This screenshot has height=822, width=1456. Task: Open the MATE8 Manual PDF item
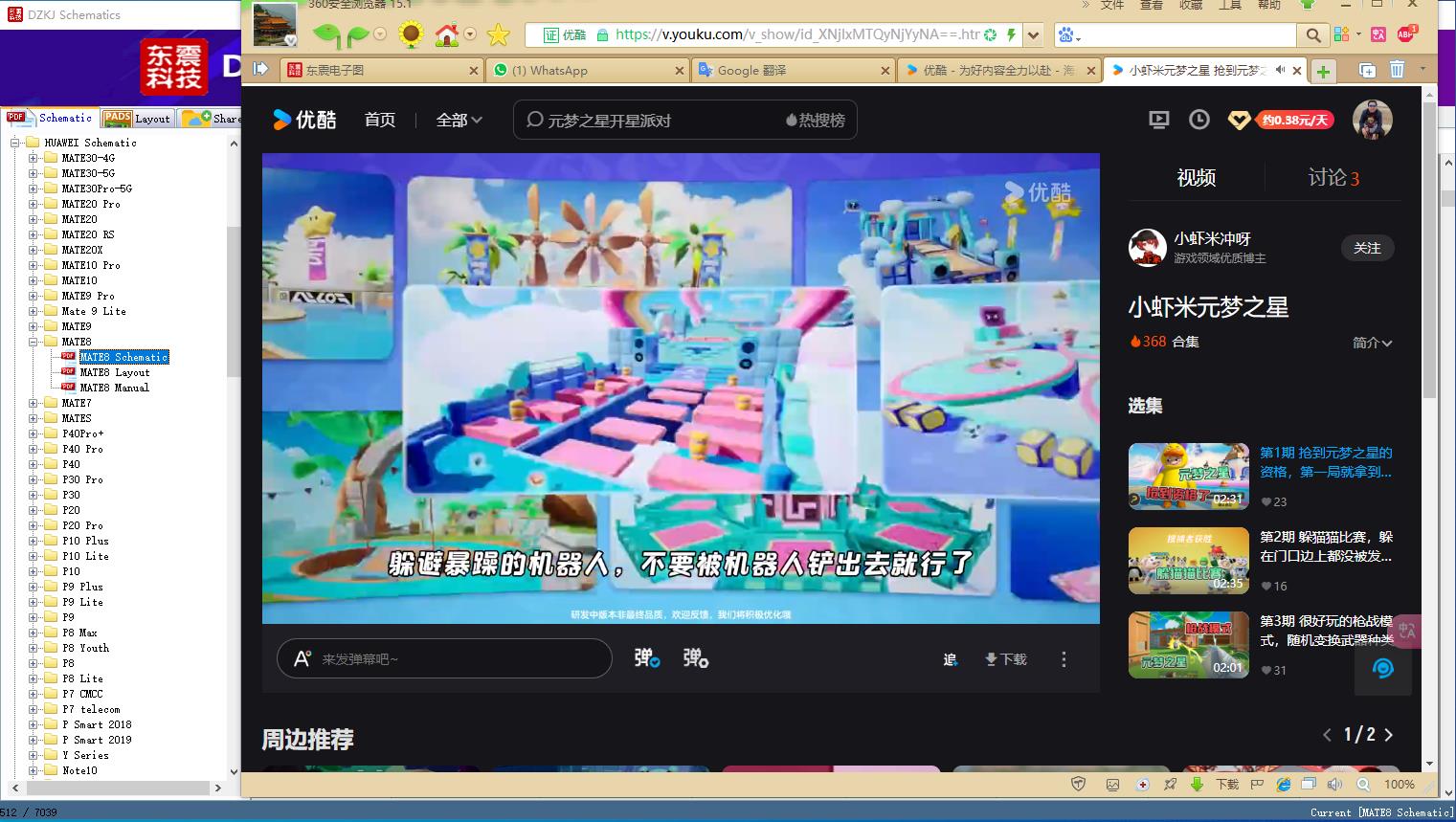coord(114,388)
